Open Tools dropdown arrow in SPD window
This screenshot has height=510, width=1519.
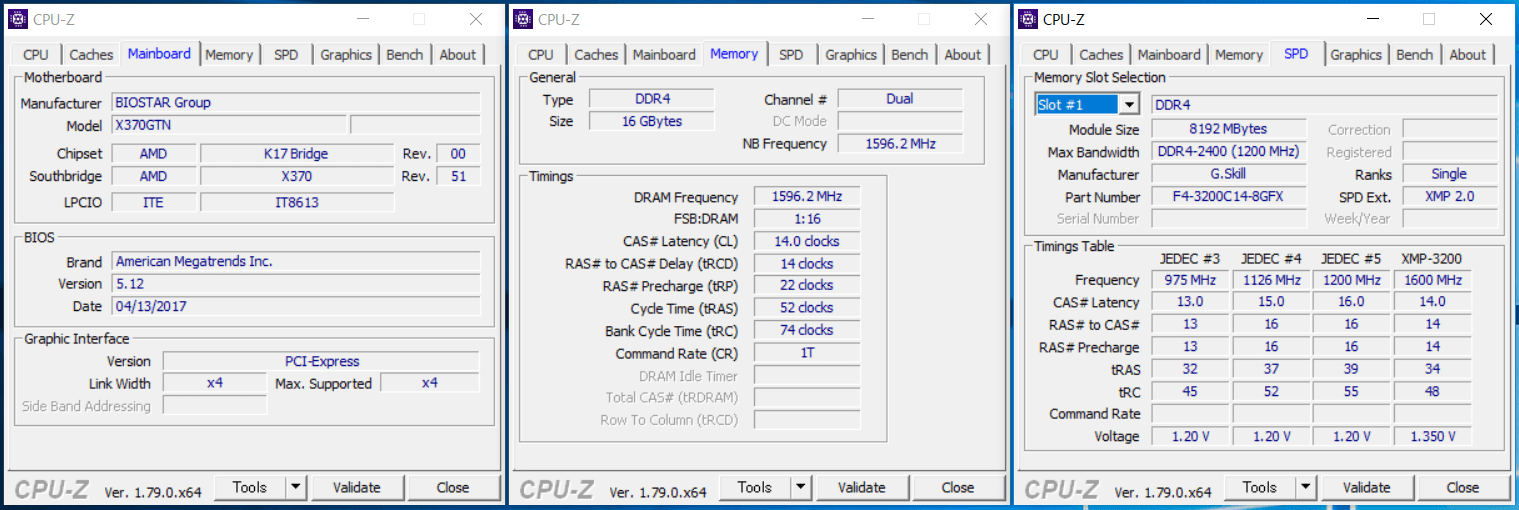[1306, 487]
